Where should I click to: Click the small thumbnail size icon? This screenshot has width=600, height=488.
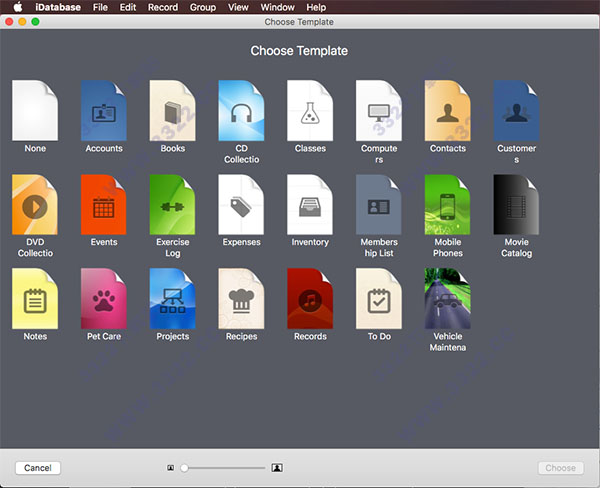[x=171, y=468]
